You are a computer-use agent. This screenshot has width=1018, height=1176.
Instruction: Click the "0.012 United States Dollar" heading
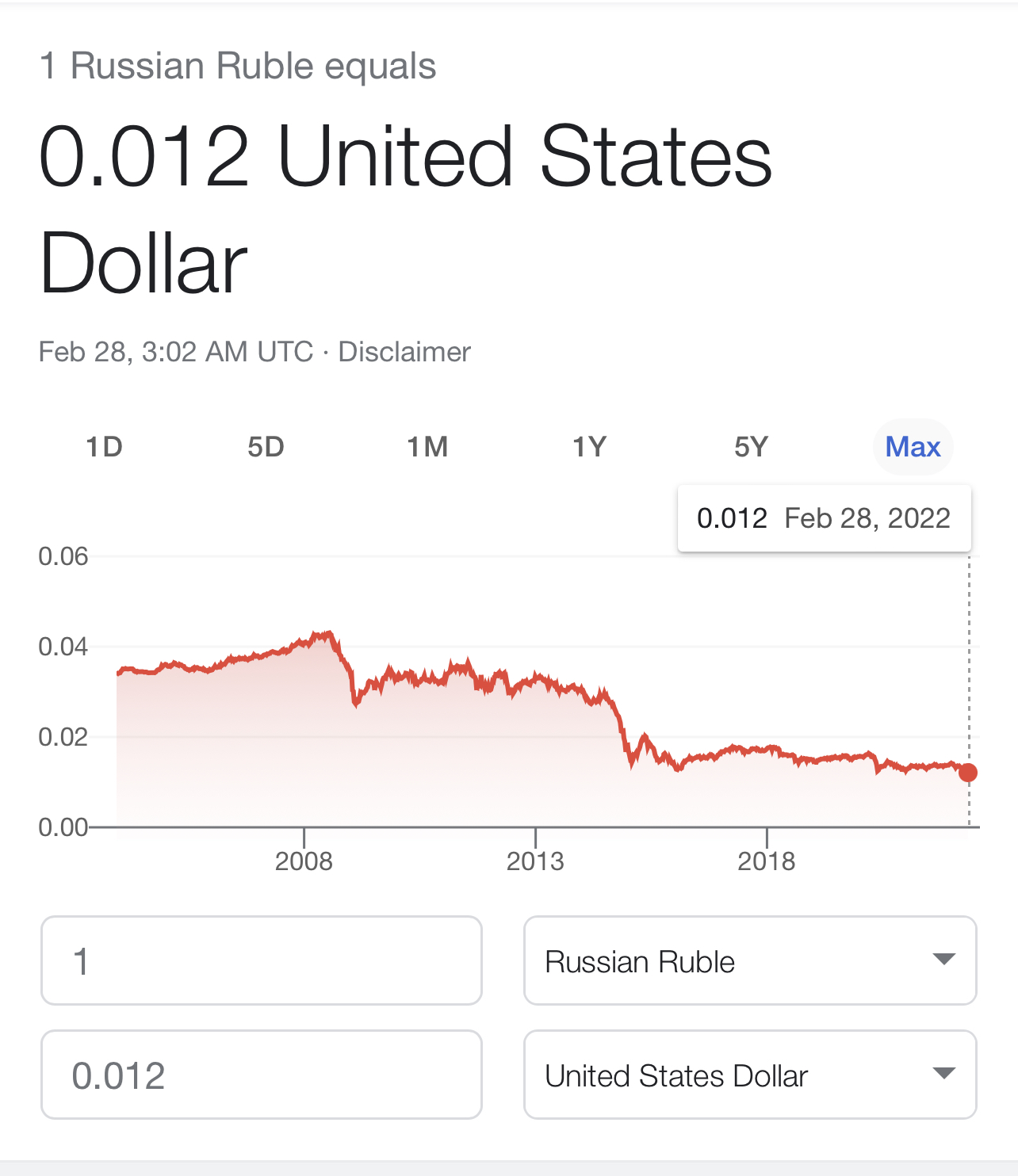coord(404,209)
